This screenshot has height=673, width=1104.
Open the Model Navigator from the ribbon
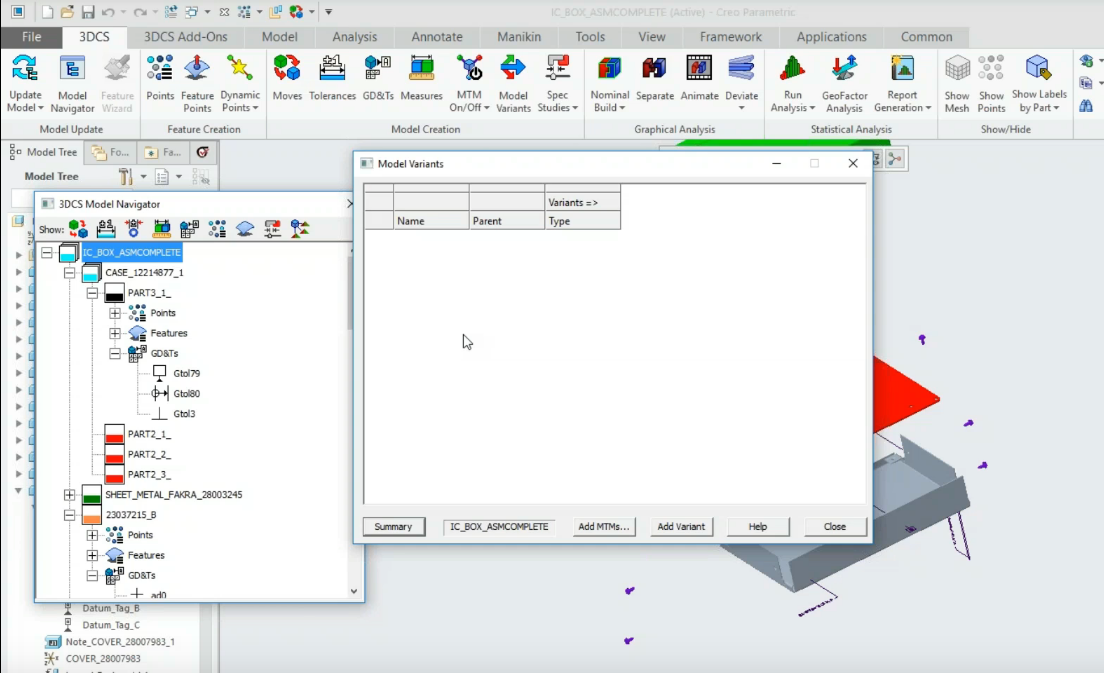pos(72,70)
